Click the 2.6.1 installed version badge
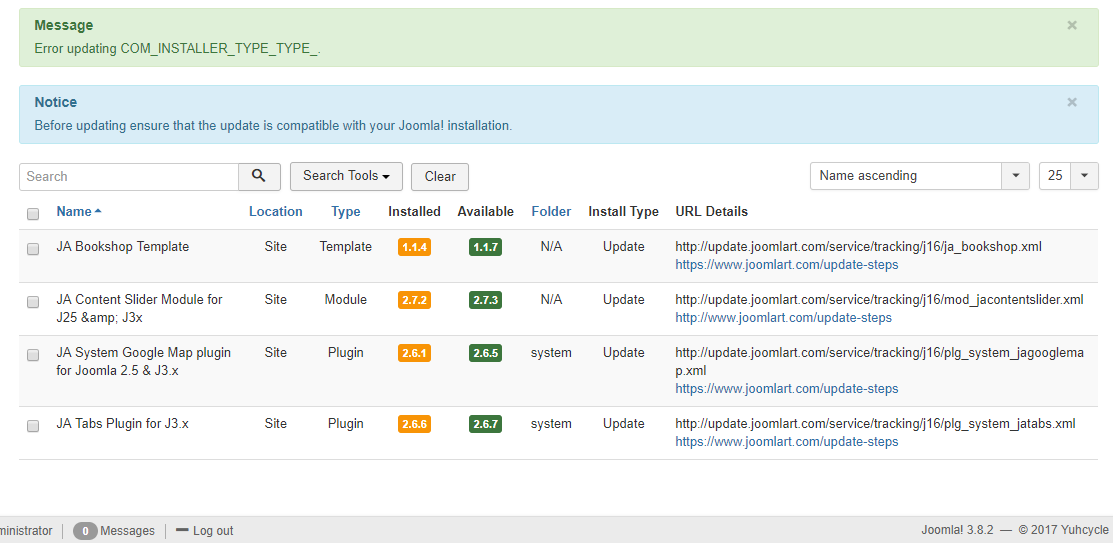 coord(414,353)
